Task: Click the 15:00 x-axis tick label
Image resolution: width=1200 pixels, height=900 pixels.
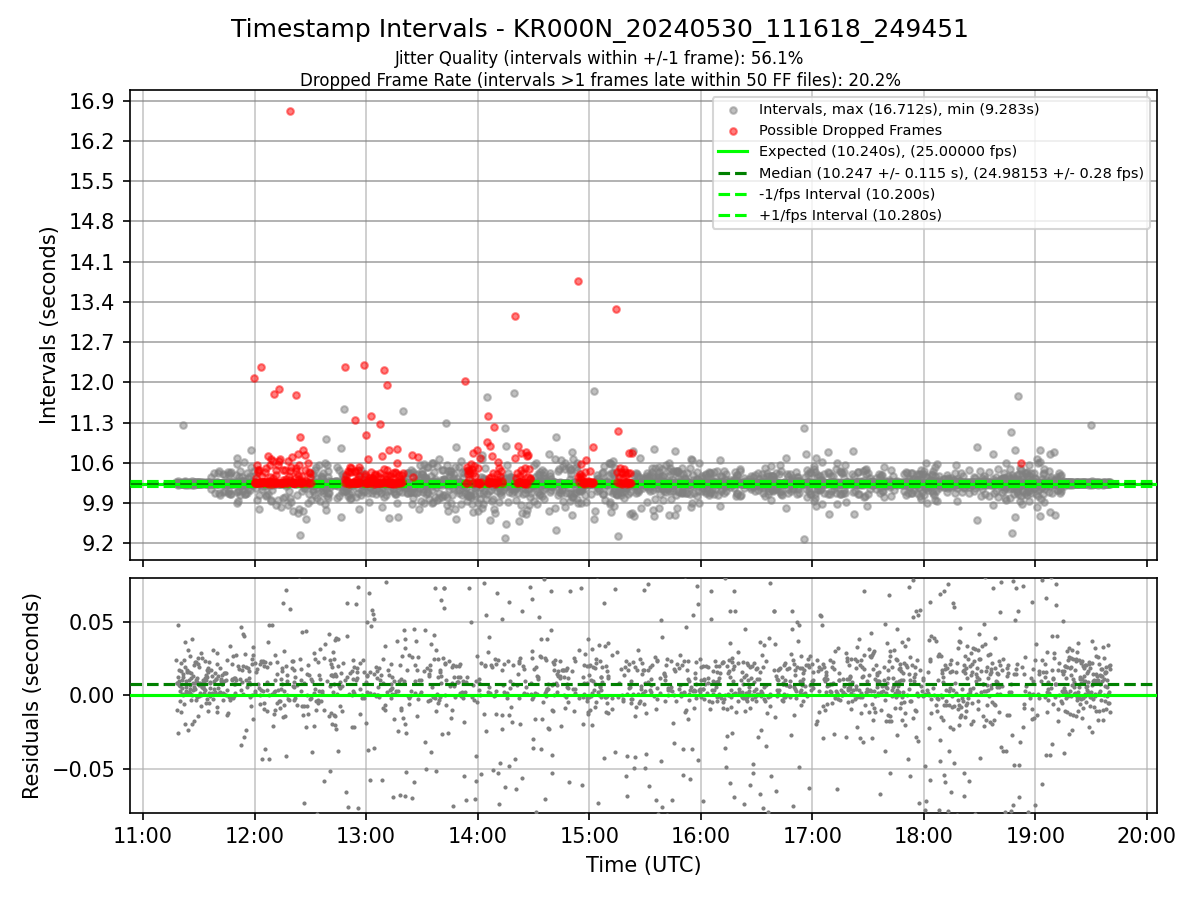Action: [588, 835]
